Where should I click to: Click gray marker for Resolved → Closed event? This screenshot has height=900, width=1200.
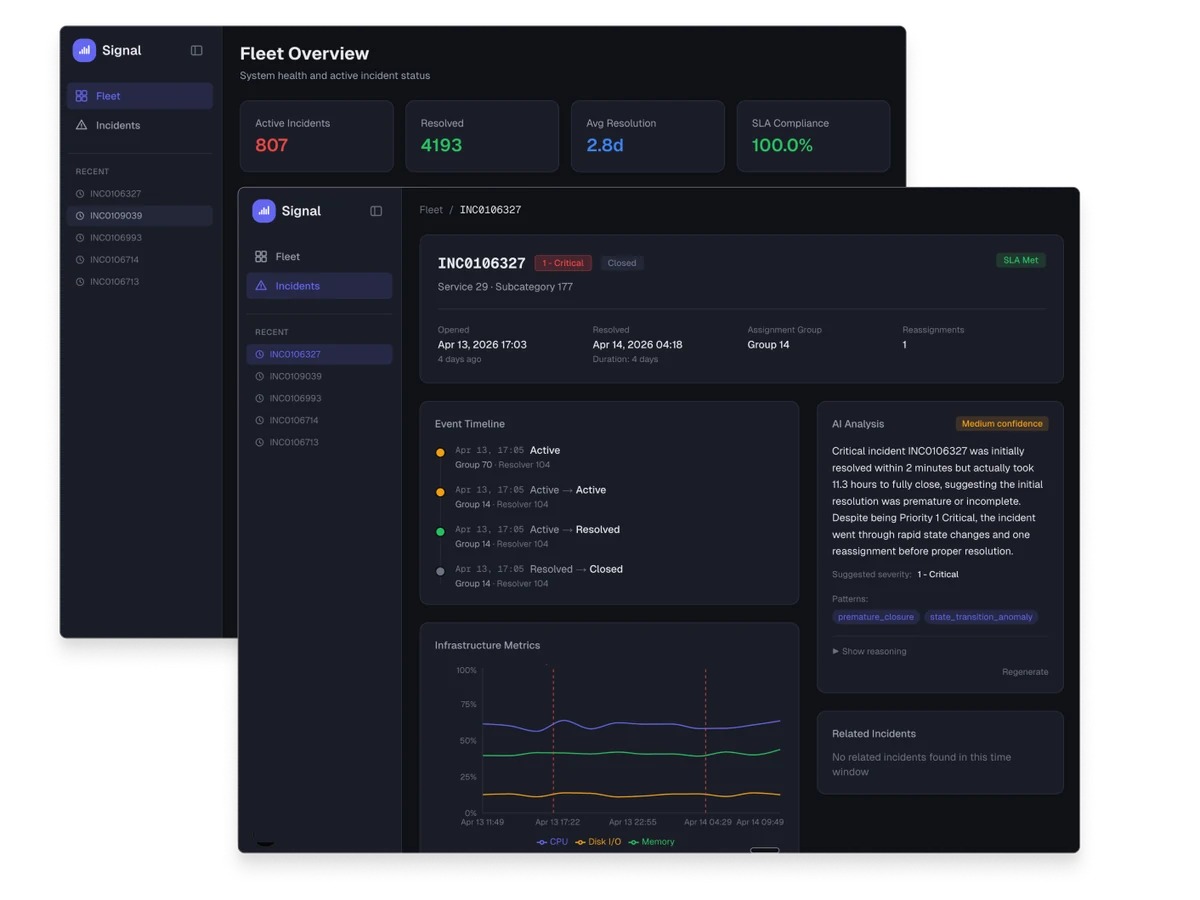click(440, 572)
